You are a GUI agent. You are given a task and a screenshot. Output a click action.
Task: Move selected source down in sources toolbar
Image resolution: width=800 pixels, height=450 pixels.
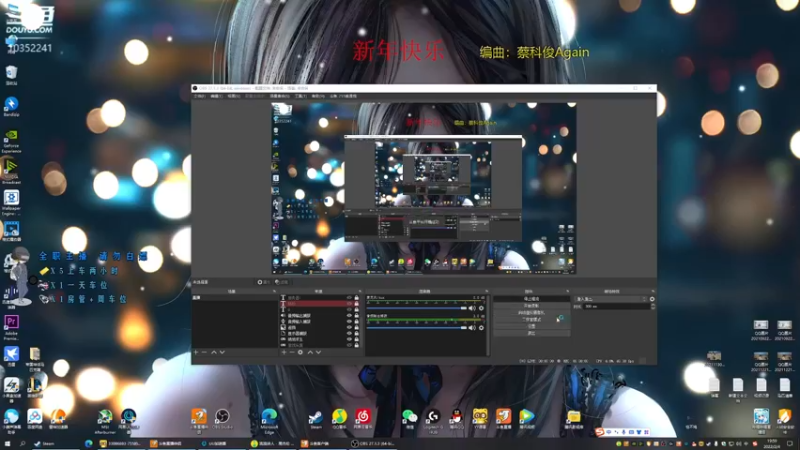click(318, 352)
